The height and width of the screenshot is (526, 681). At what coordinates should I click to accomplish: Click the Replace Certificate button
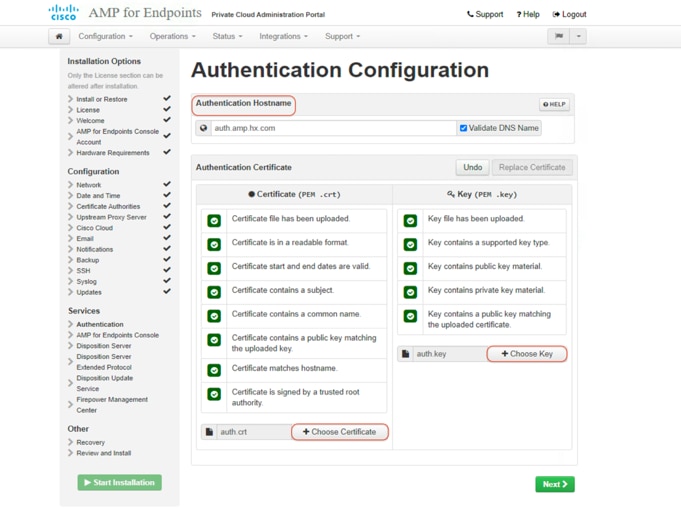tap(532, 167)
